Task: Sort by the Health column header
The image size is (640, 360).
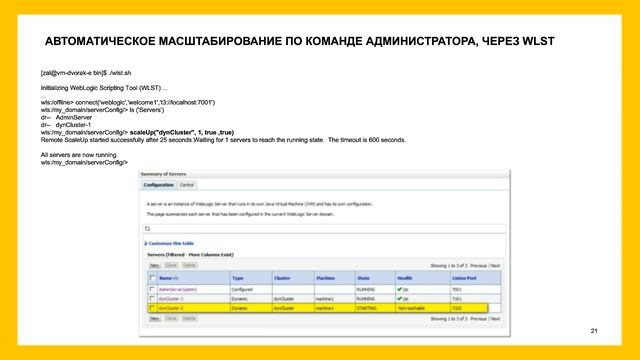Action: point(404,278)
